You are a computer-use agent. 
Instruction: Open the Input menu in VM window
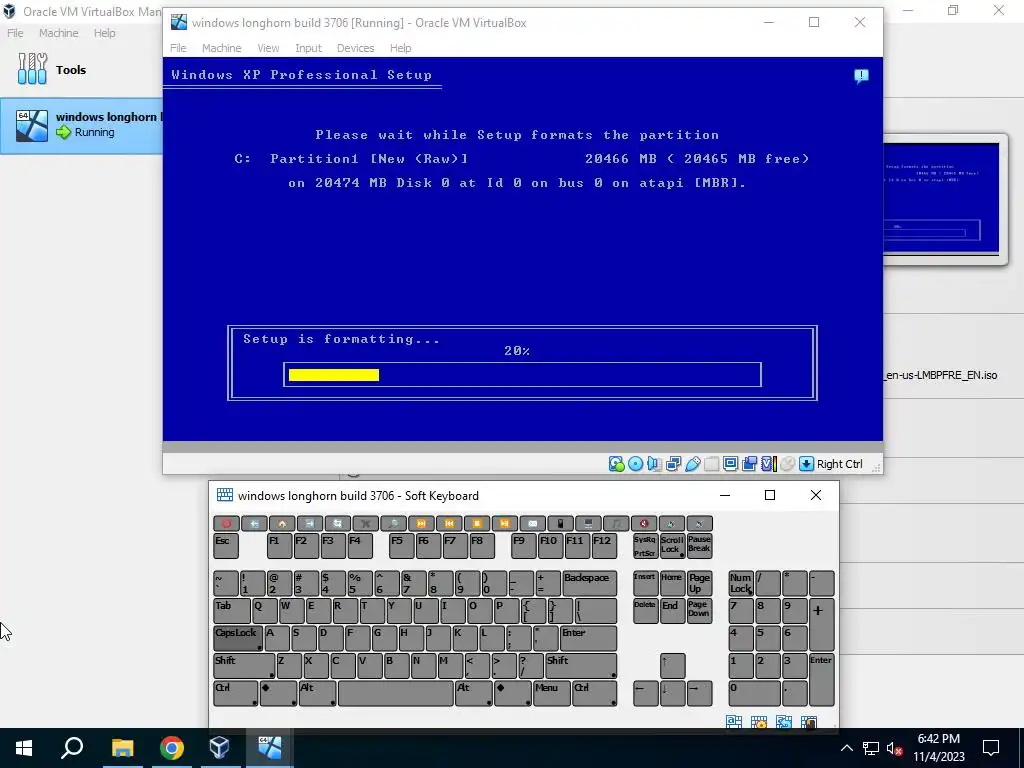(x=308, y=48)
